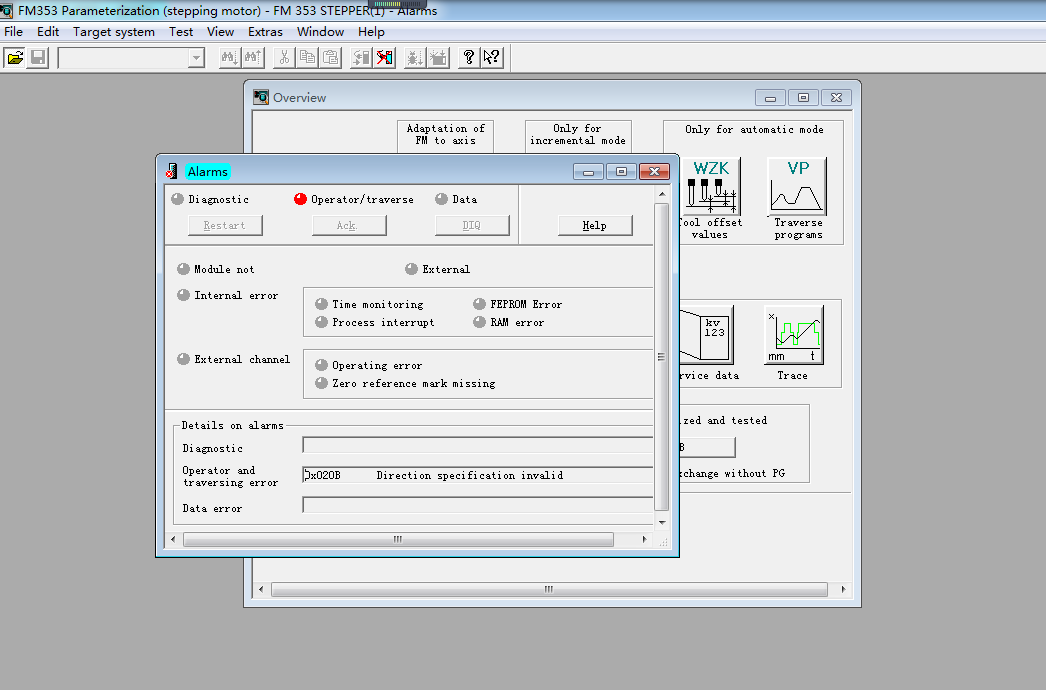
Task: Open the WZK Tool offset values icon
Action: pyautogui.click(x=710, y=186)
